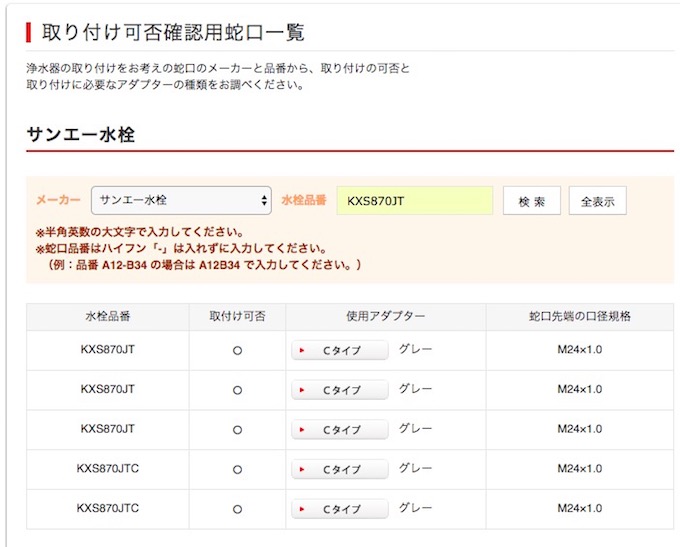Select the 水栓品番 column header
680x547 pixels.
108,316
